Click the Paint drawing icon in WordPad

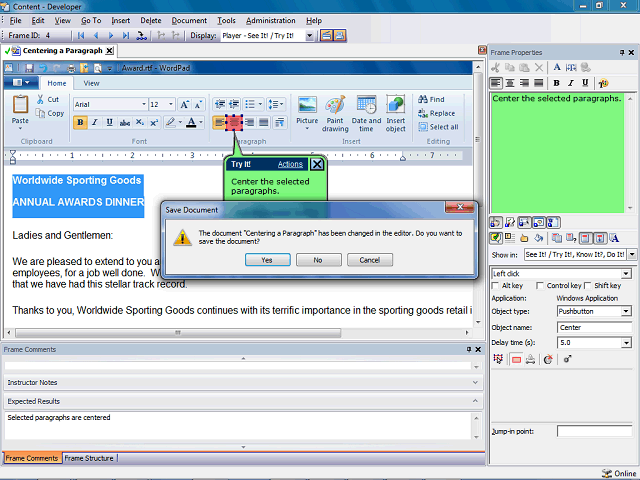point(335,104)
